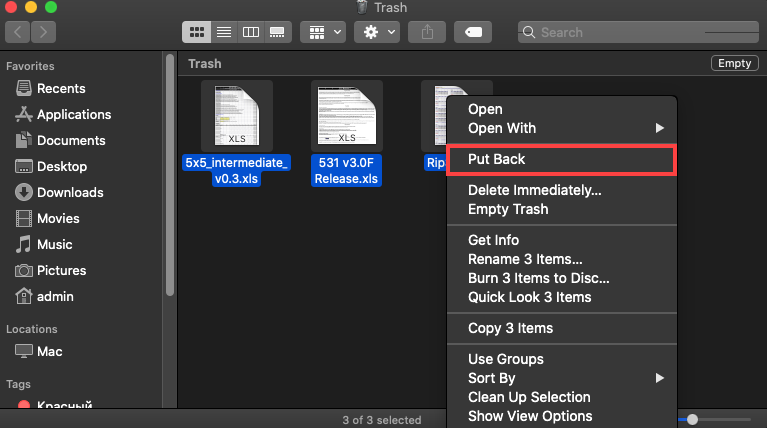Click the icon size slider handle
This screenshot has height=428, width=767.
pyautogui.click(x=692, y=419)
